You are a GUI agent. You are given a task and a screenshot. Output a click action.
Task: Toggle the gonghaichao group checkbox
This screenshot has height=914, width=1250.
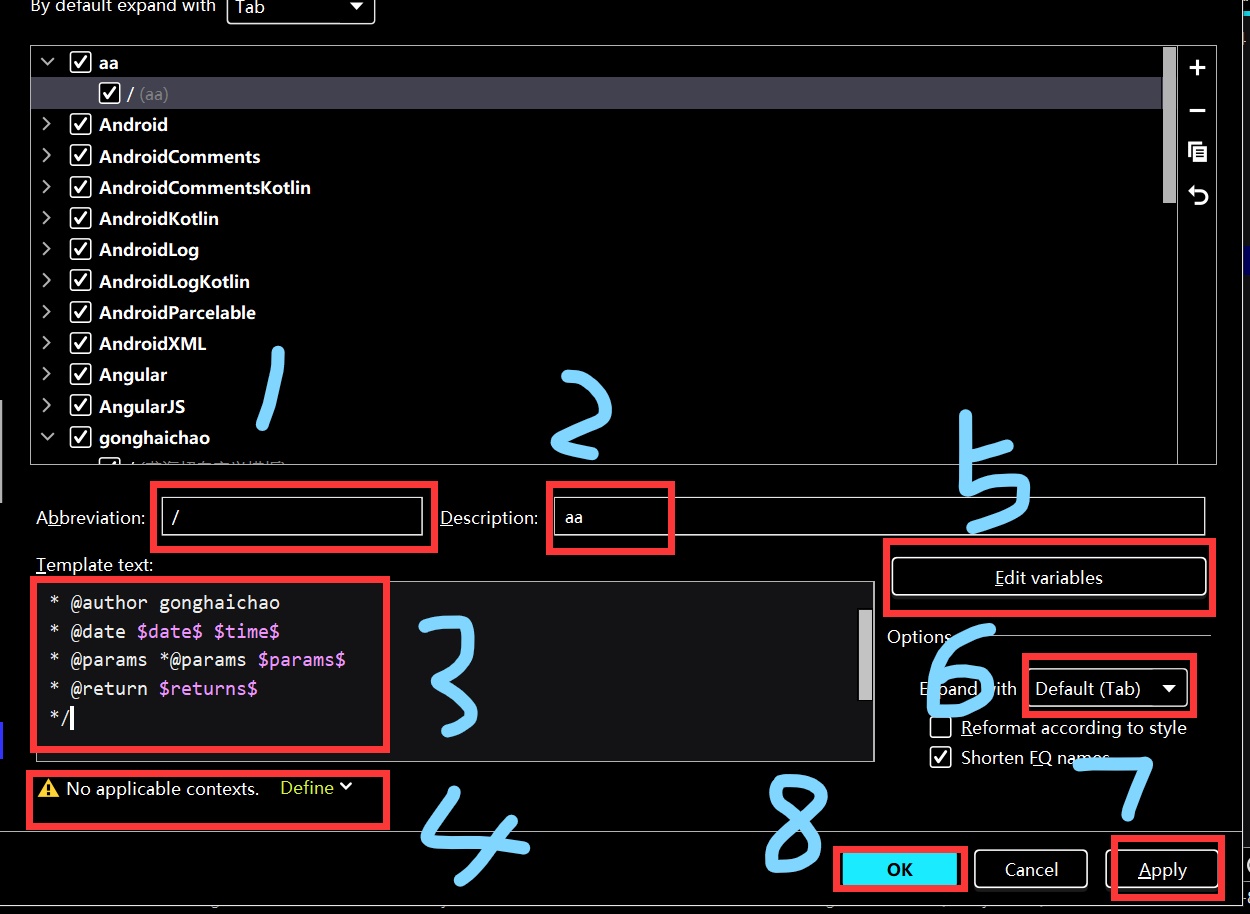coord(80,437)
